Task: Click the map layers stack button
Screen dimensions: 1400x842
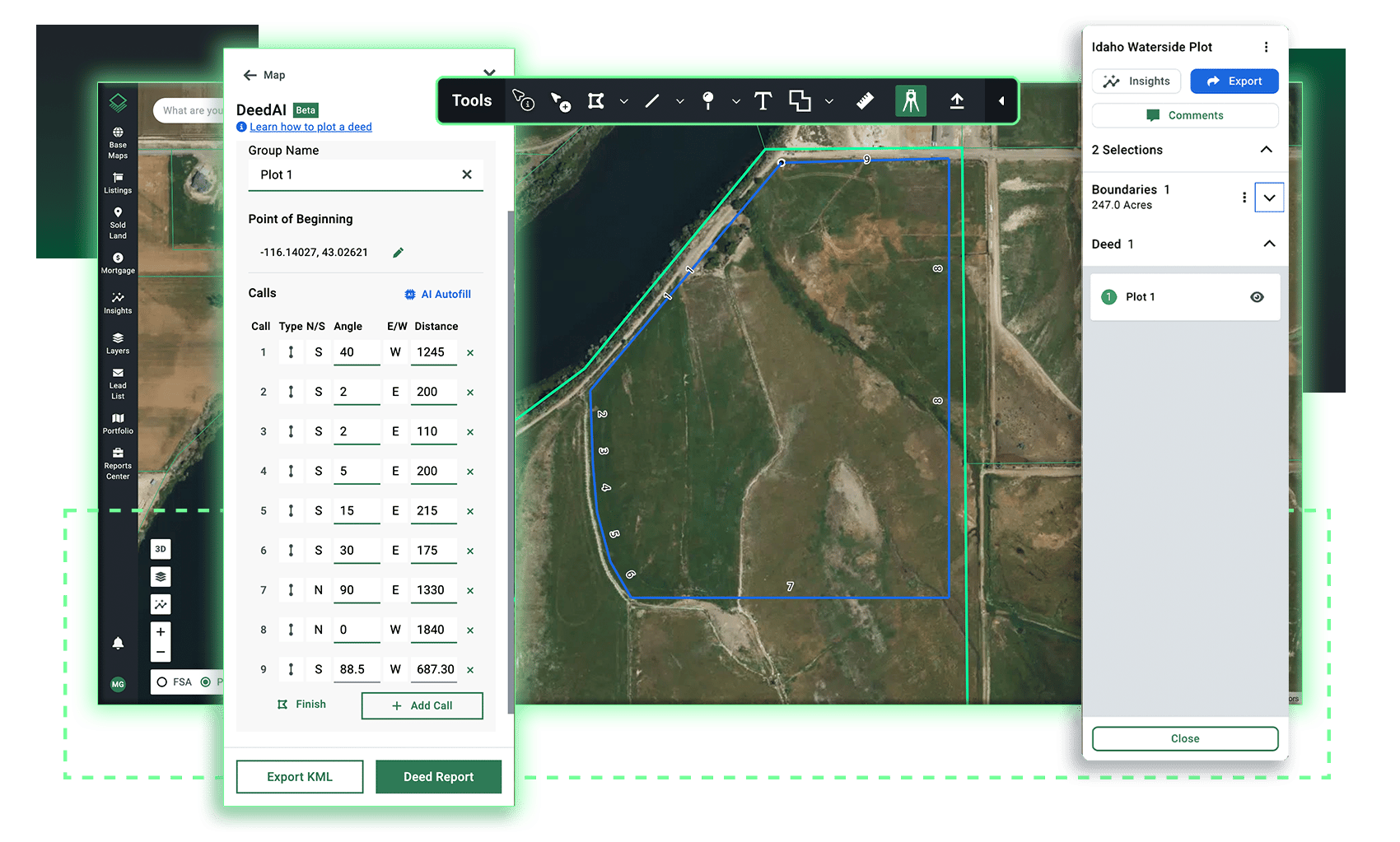Action: coord(161,576)
